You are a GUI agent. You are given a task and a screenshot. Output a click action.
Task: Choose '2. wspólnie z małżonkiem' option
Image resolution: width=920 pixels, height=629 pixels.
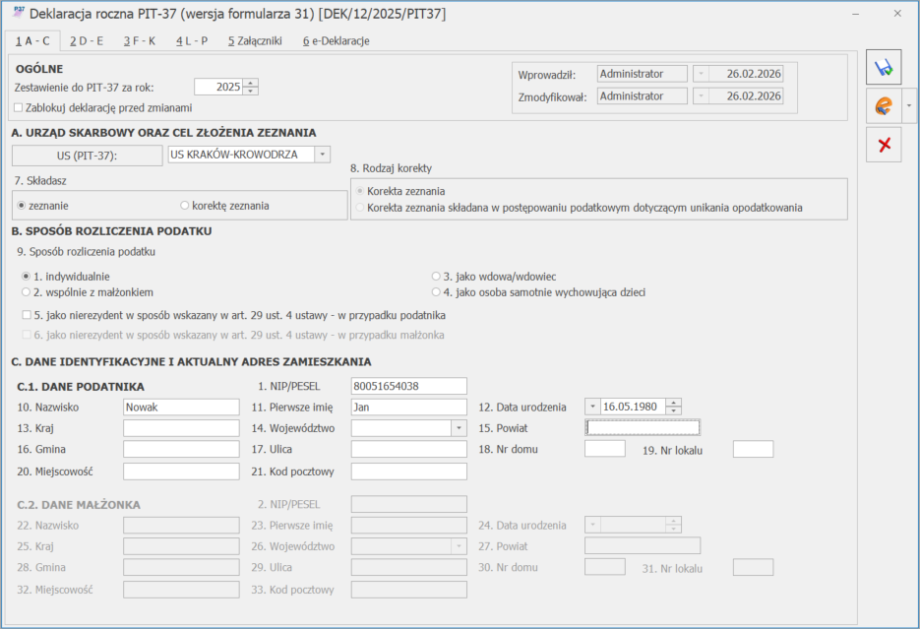pos(26,292)
